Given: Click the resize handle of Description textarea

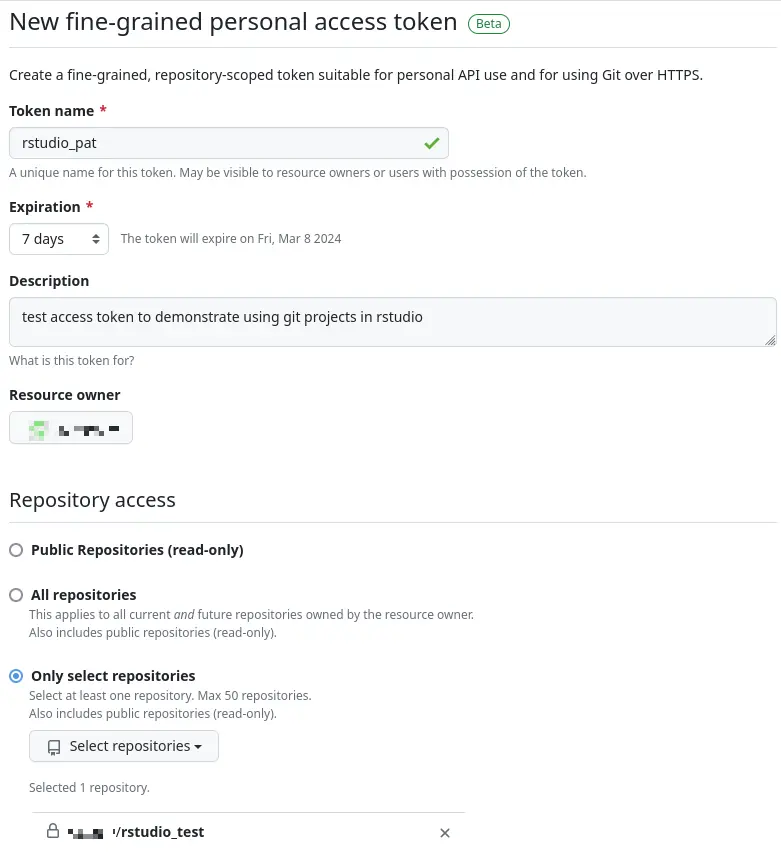Looking at the screenshot, I should pyautogui.click(x=770, y=341).
